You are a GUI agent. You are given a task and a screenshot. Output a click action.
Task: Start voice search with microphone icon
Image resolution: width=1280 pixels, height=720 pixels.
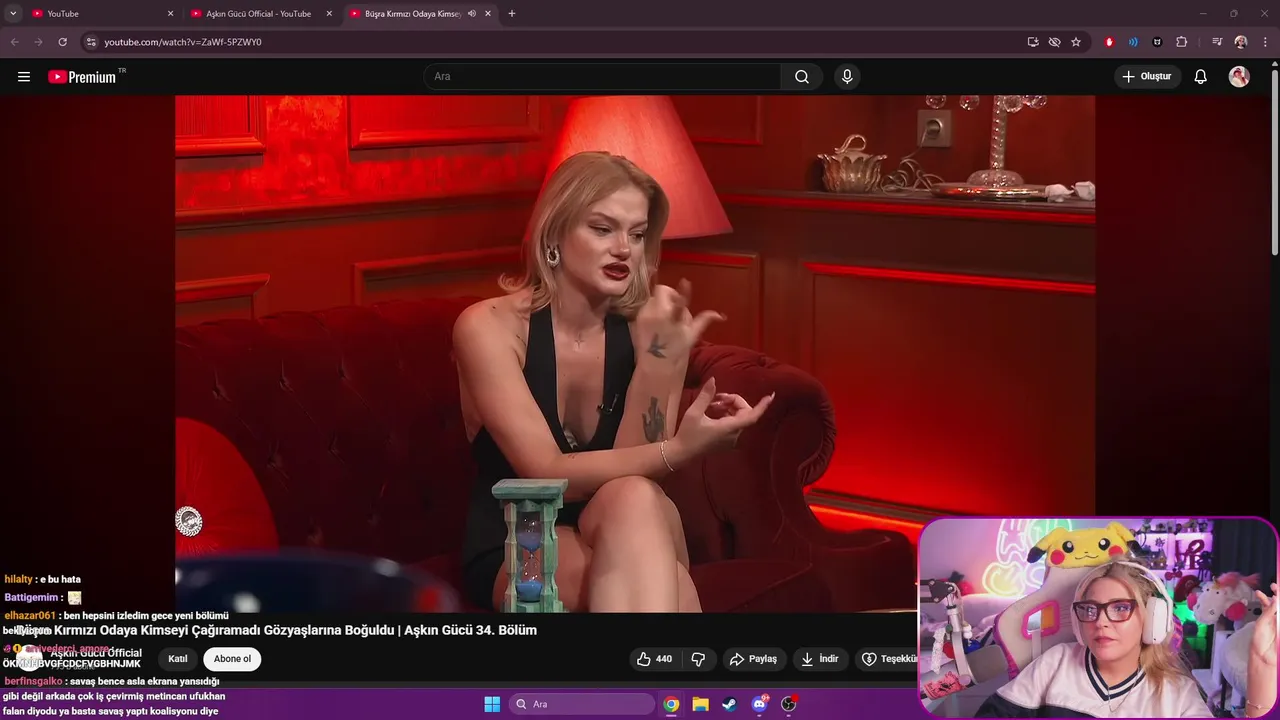coord(847,77)
